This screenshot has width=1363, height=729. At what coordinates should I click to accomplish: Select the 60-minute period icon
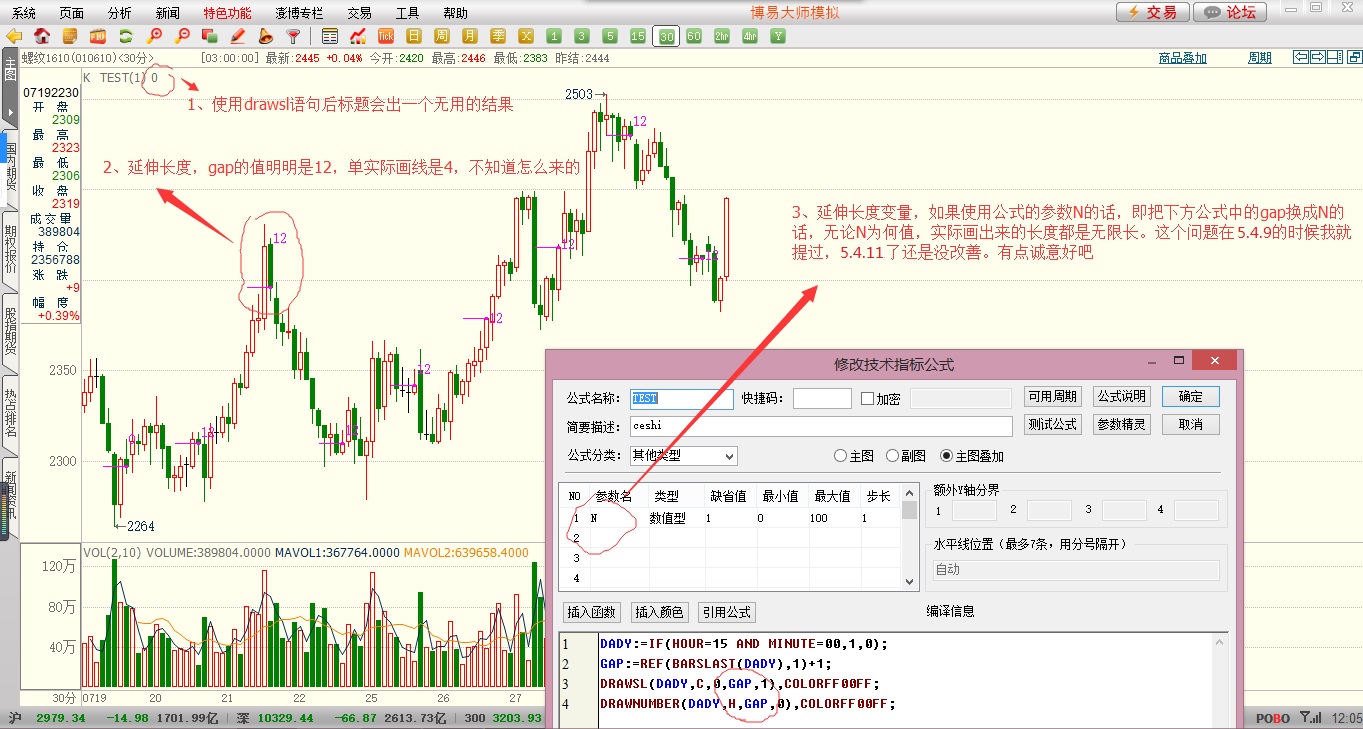694,36
